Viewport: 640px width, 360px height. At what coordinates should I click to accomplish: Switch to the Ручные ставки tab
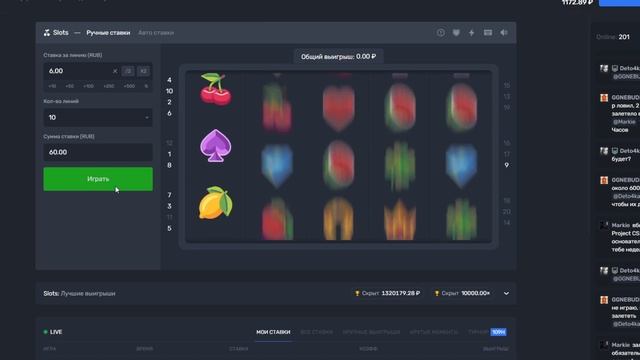[108, 33]
